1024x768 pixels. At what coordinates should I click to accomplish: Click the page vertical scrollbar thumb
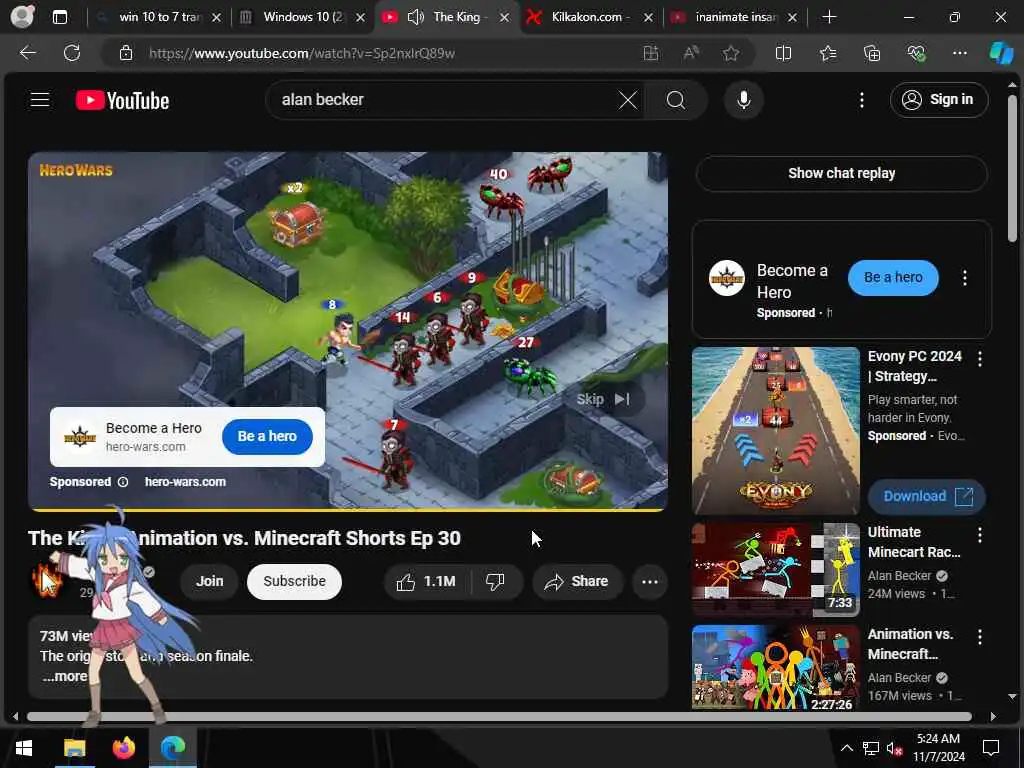point(1012,168)
